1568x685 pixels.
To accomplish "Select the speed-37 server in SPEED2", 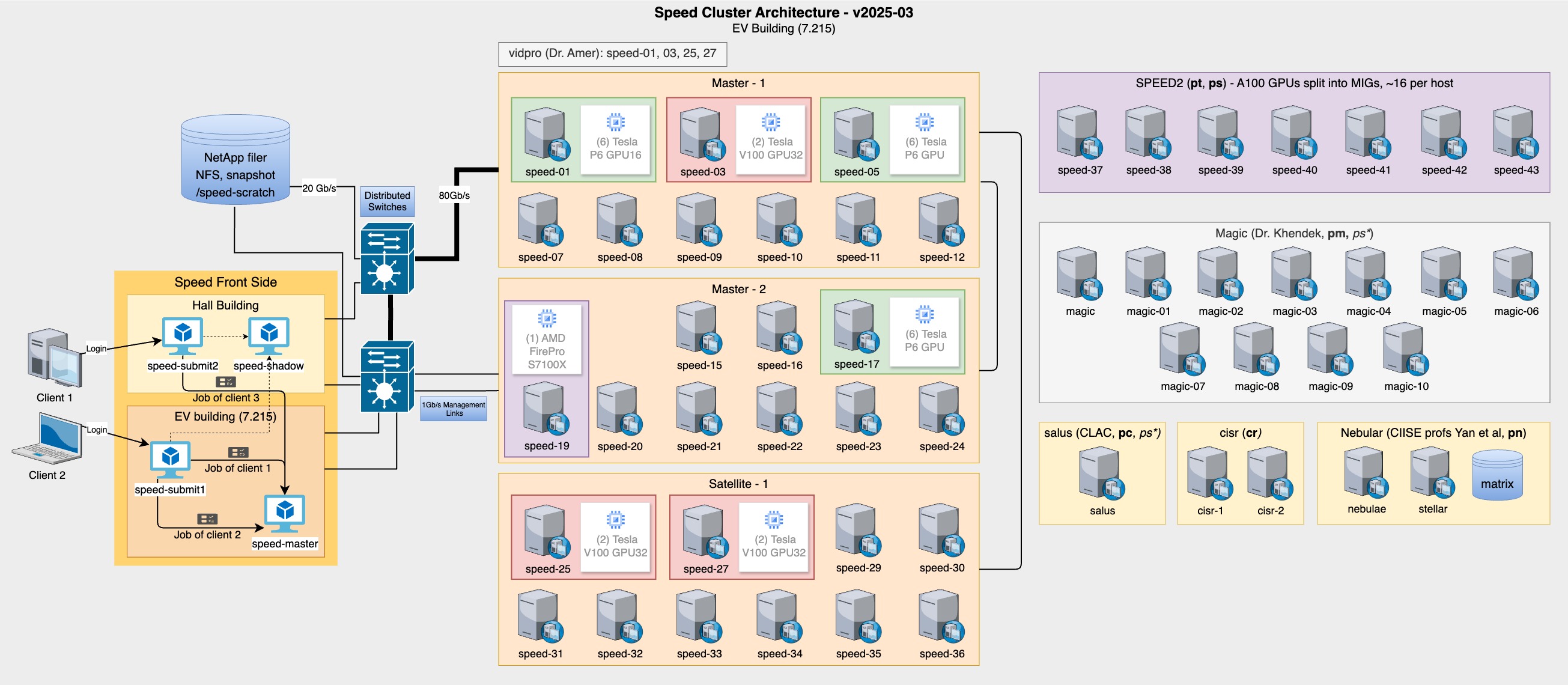I will (x=1079, y=132).
